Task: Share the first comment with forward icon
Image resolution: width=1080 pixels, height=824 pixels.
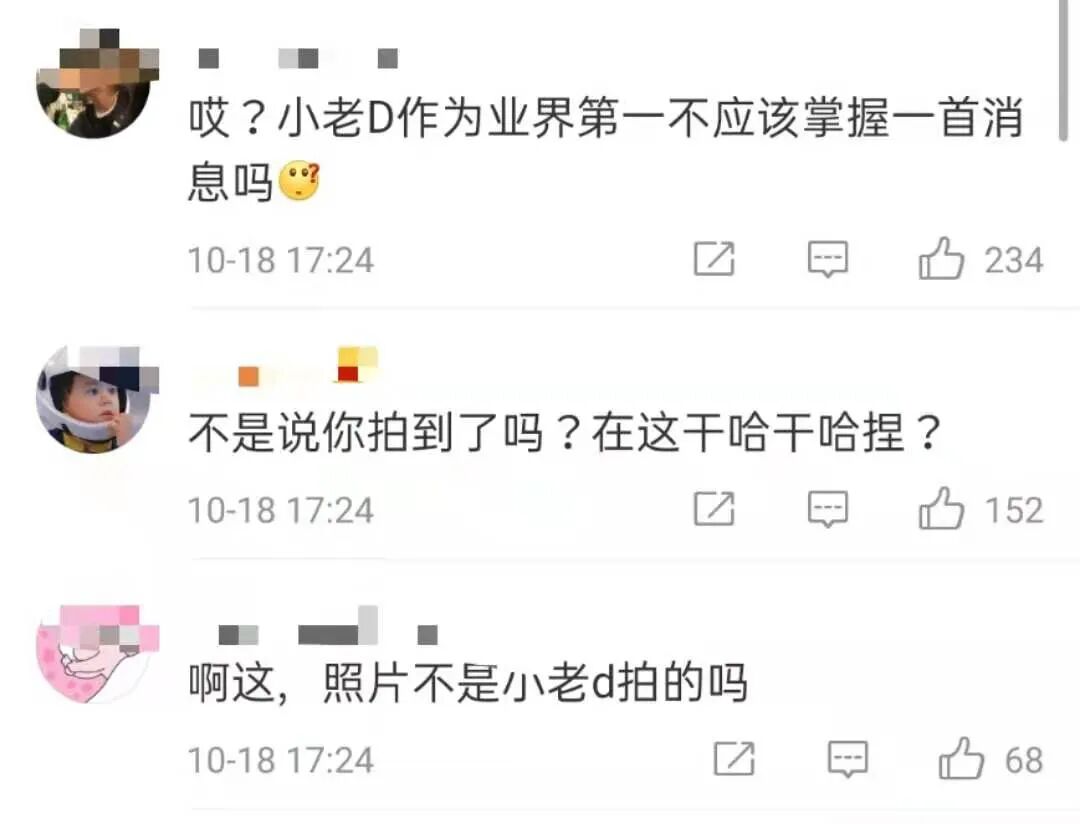Action: (714, 258)
